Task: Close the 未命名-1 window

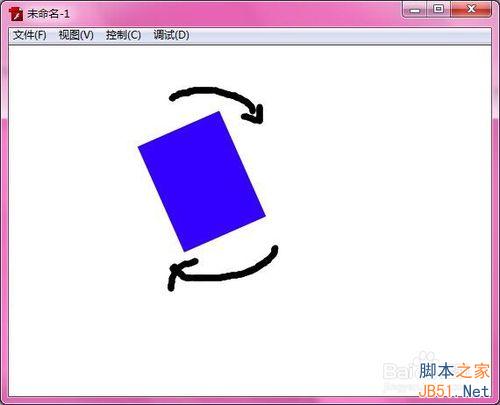Action: tap(471, 9)
